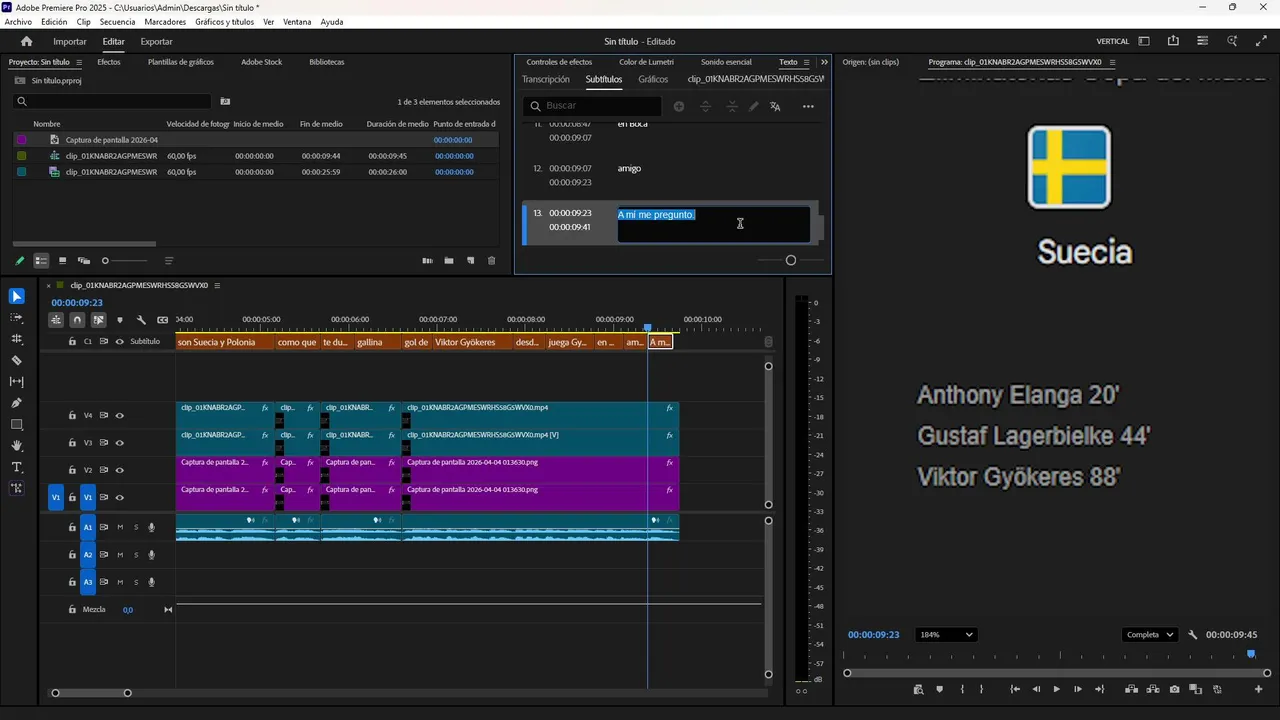The height and width of the screenshot is (720, 1280).
Task: Open the Archivo menu
Action: pyautogui.click(x=18, y=22)
